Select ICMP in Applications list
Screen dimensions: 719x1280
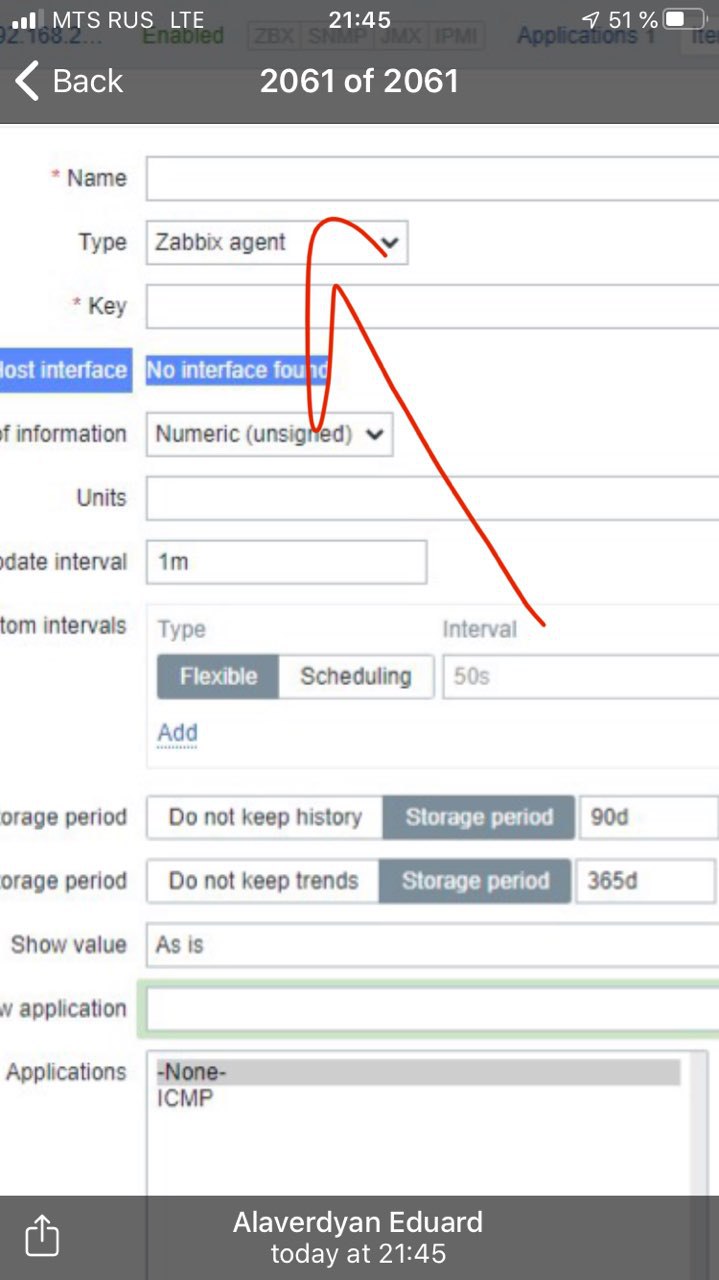coord(184,1098)
